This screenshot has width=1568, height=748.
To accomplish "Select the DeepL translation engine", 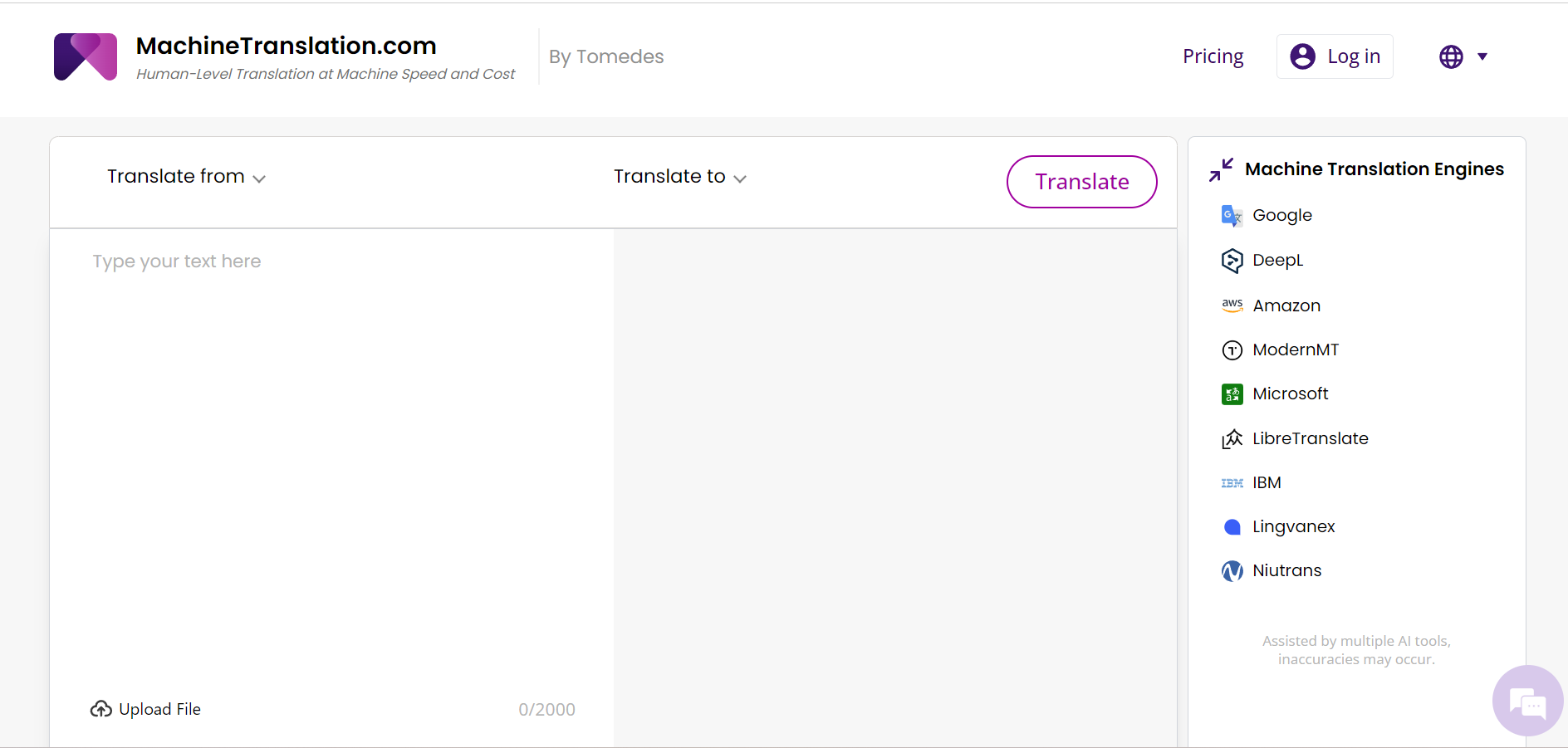I will coord(1262,260).
